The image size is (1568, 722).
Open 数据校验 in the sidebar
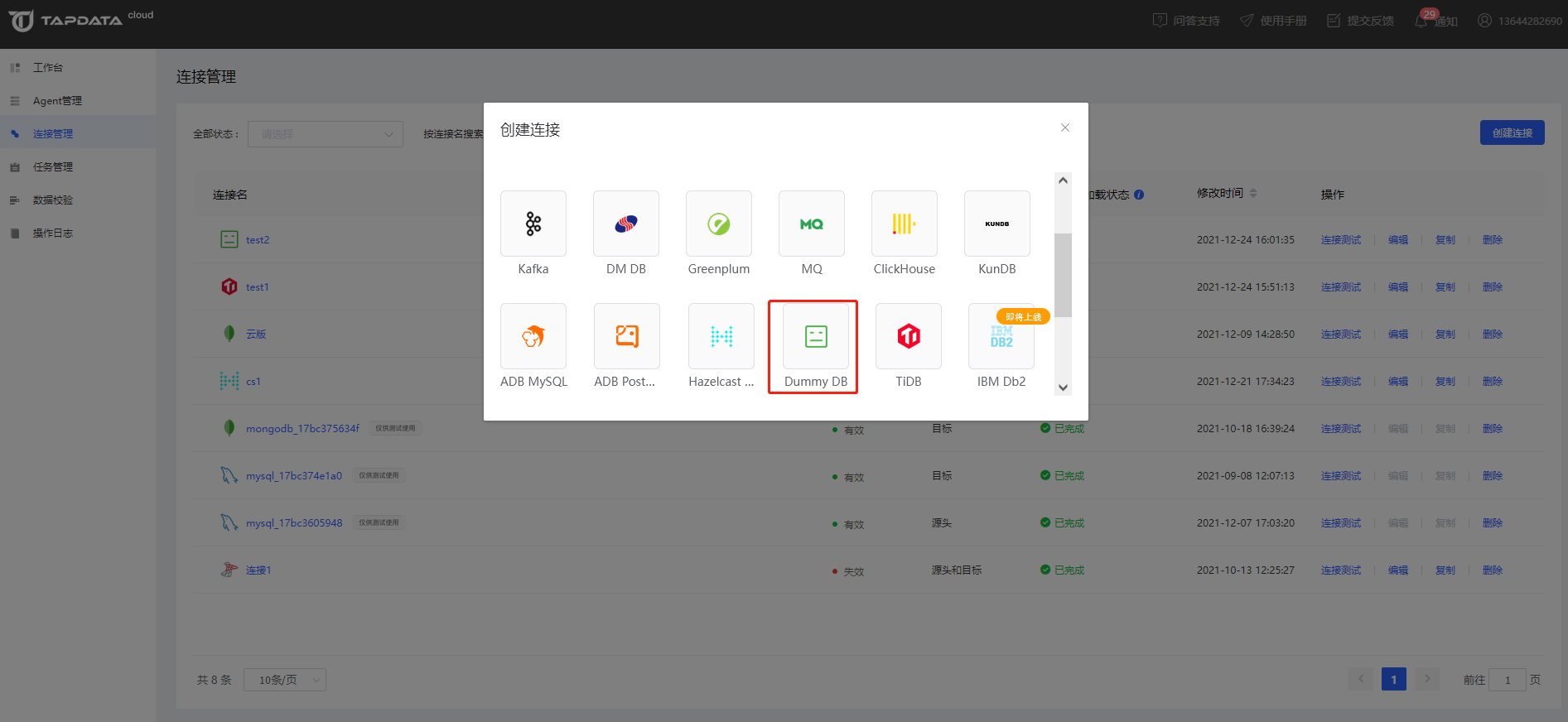coord(78,200)
